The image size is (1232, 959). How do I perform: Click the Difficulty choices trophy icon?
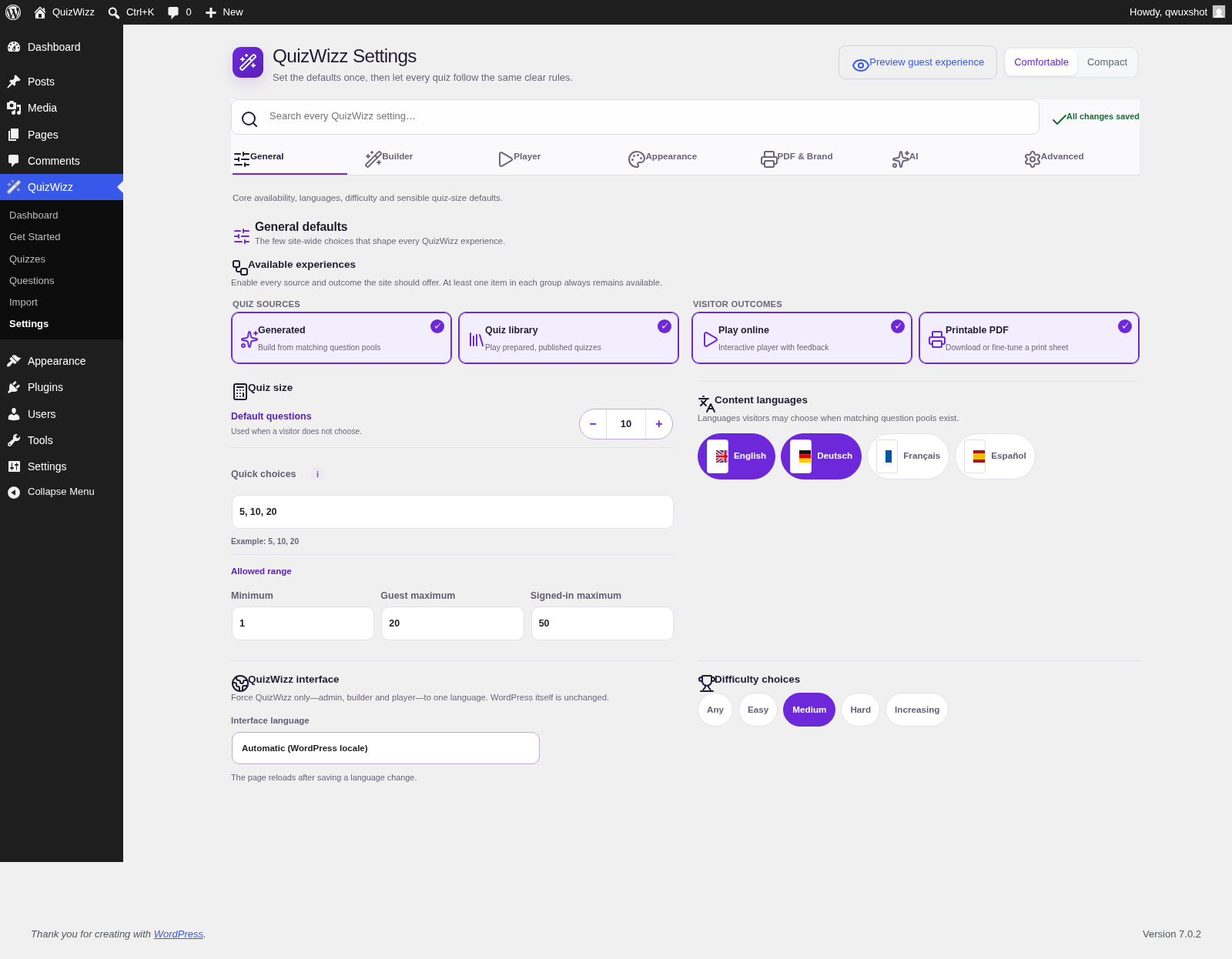point(707,683)
